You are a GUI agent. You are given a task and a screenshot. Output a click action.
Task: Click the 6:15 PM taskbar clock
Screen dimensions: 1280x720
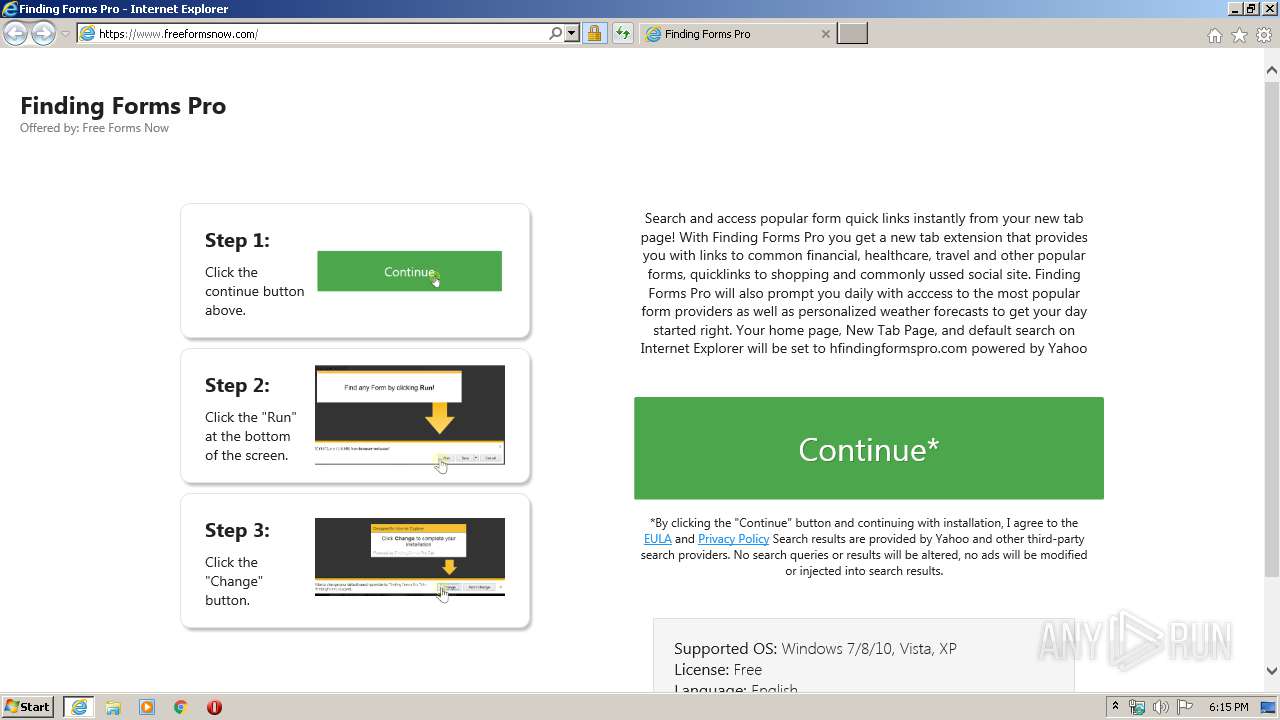(x=1228, y=707)
